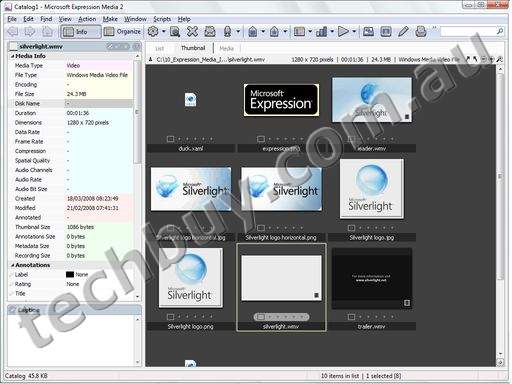Click the first folder import toolbar icon

[x=253, y=32]
